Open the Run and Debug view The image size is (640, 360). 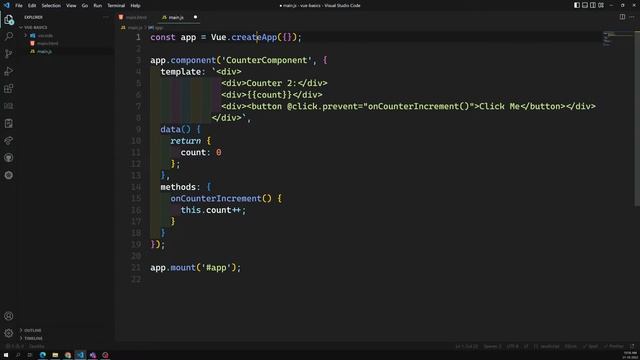pos(9,71)
